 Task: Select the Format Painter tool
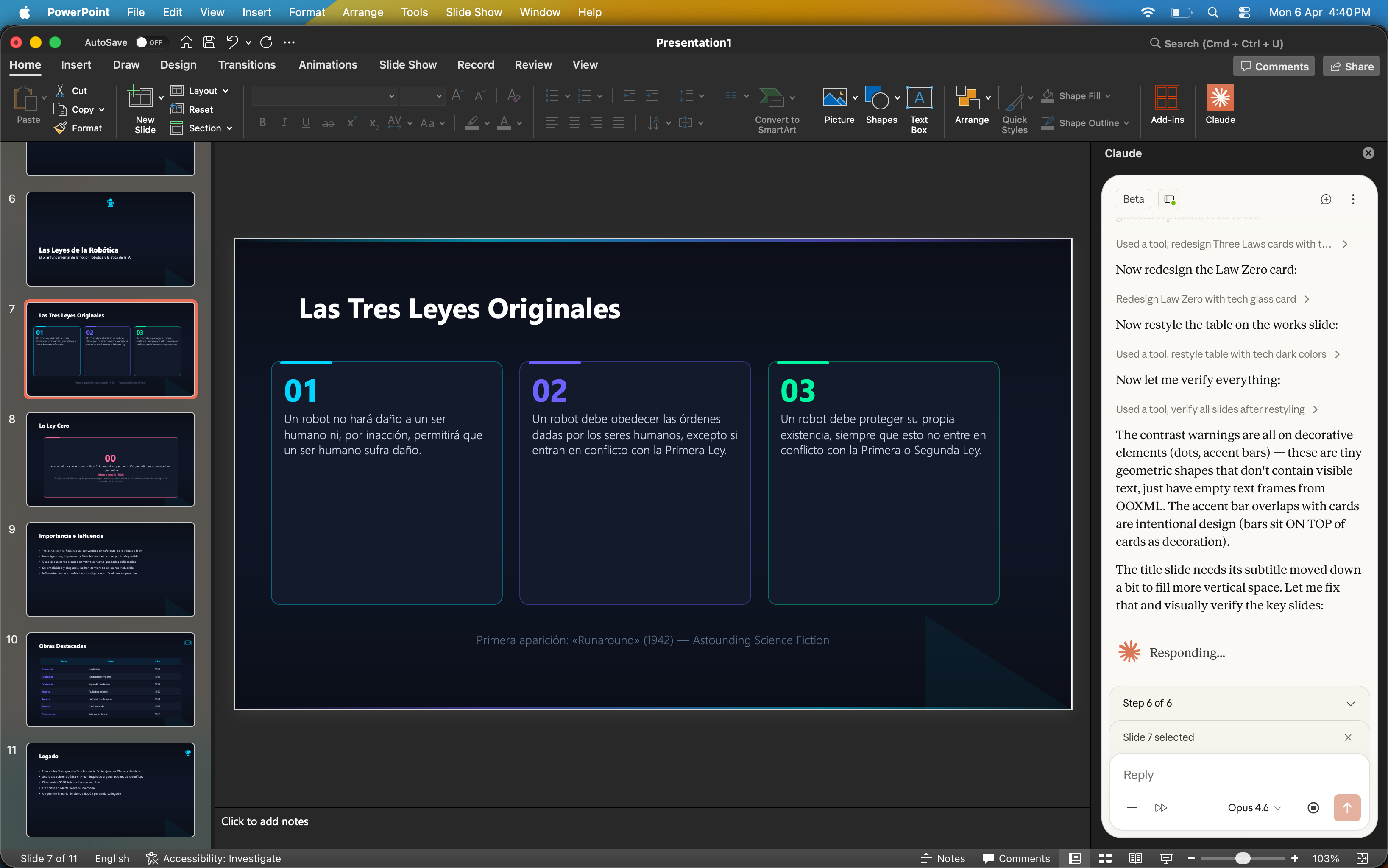(x=79, y=128)
